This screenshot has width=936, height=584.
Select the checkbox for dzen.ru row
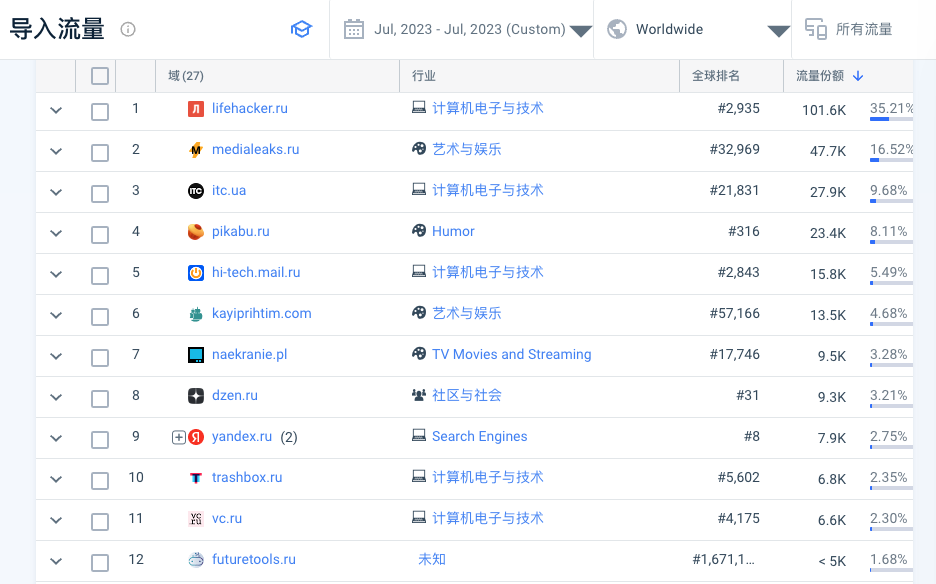(x=100, y=398)
